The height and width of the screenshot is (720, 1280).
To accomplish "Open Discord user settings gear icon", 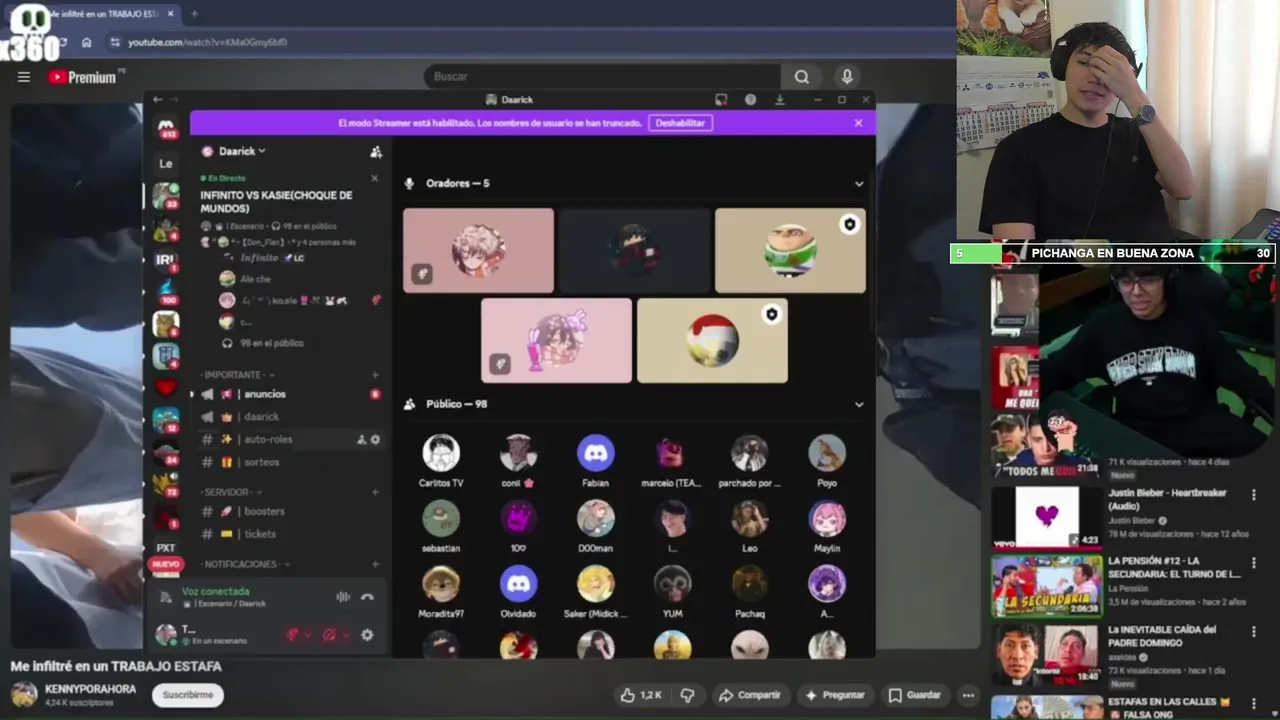I will click(x=367, y=635).
